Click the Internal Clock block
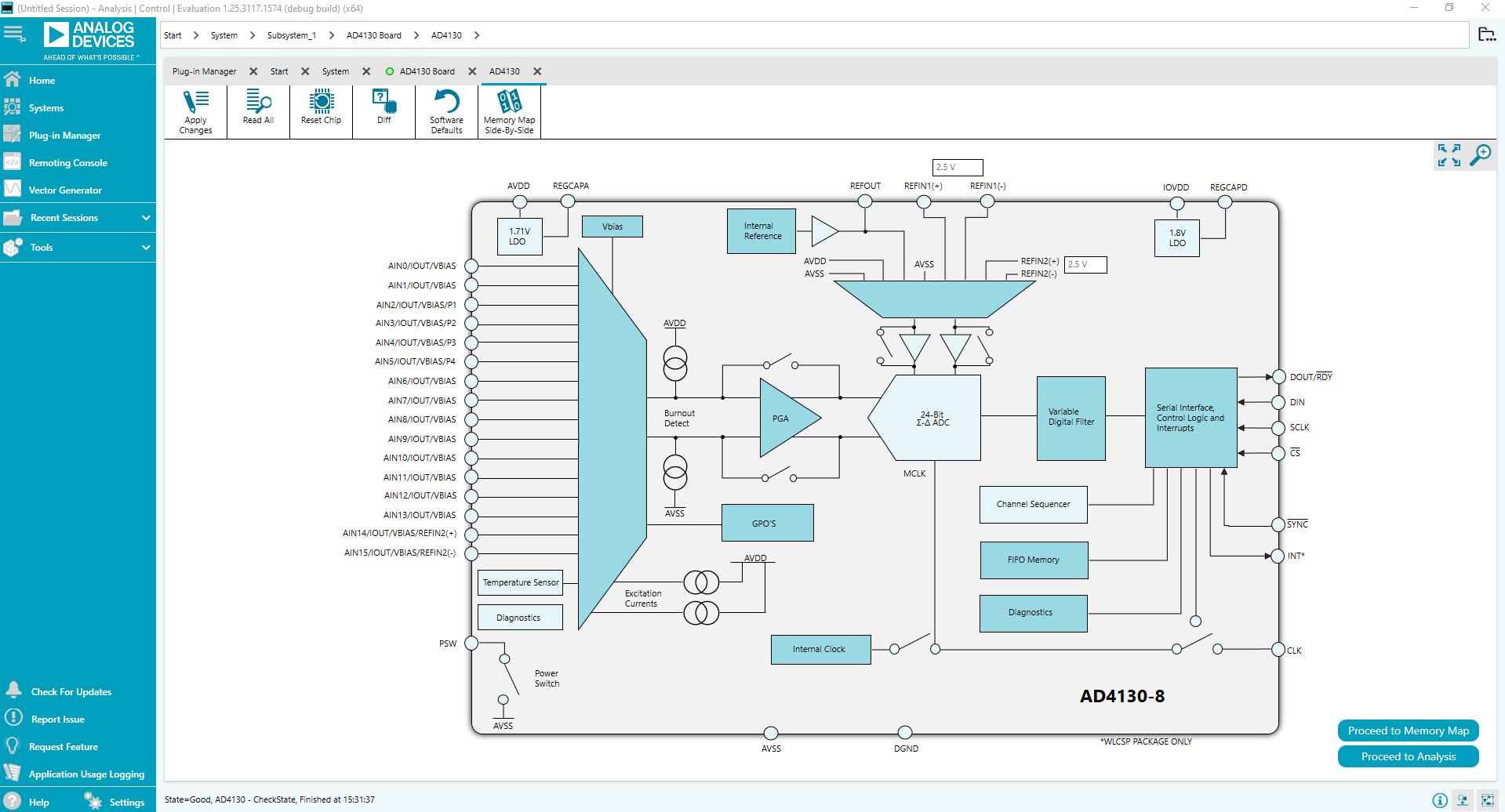The image size is (1505, 812). 820,650
